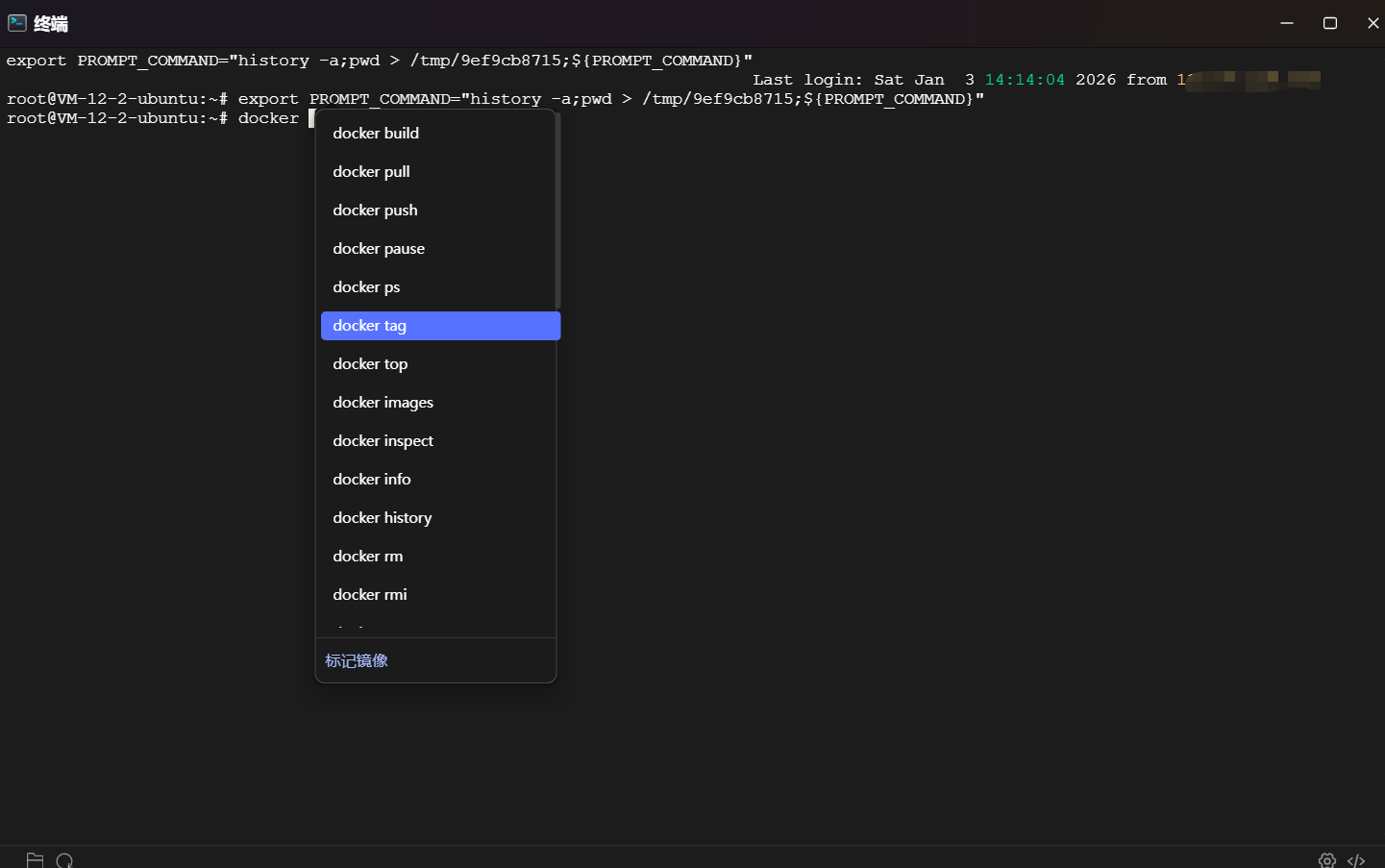Screen dimensions: 1385x868
Task: Choose highlighted 'docker tag' suggestion
Action: coord(440,326)
